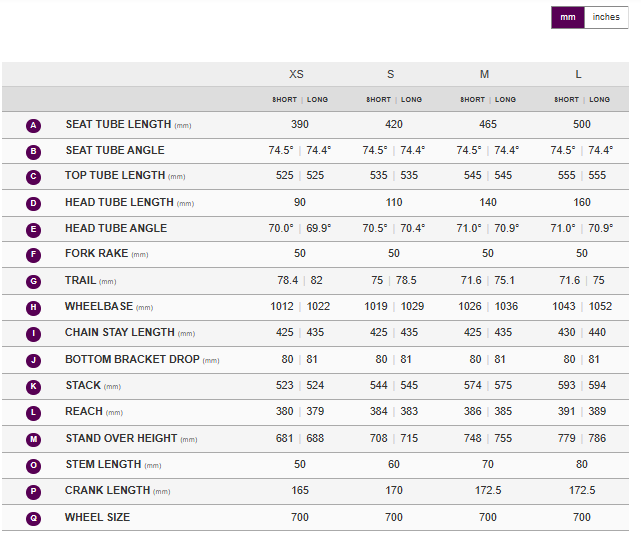The width and height of the screenshot is (641, 545).
Task: Click the letter L reach badge
Action: point(34,412)
